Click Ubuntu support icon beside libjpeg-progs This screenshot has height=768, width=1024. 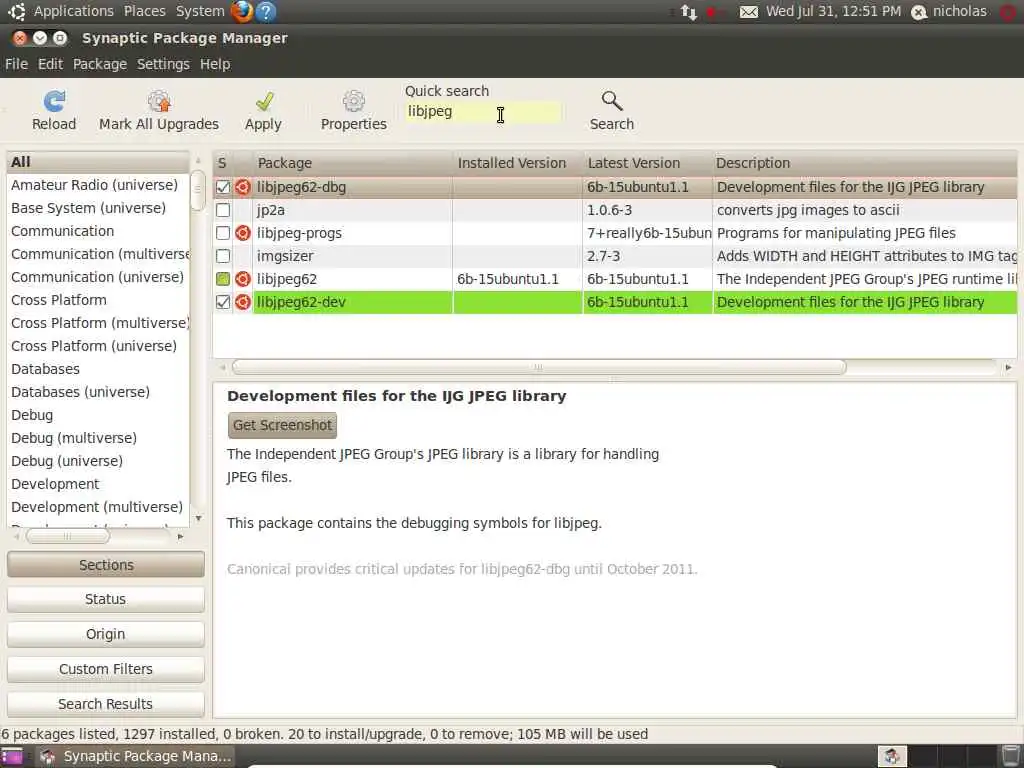click(x=243, y=233)
